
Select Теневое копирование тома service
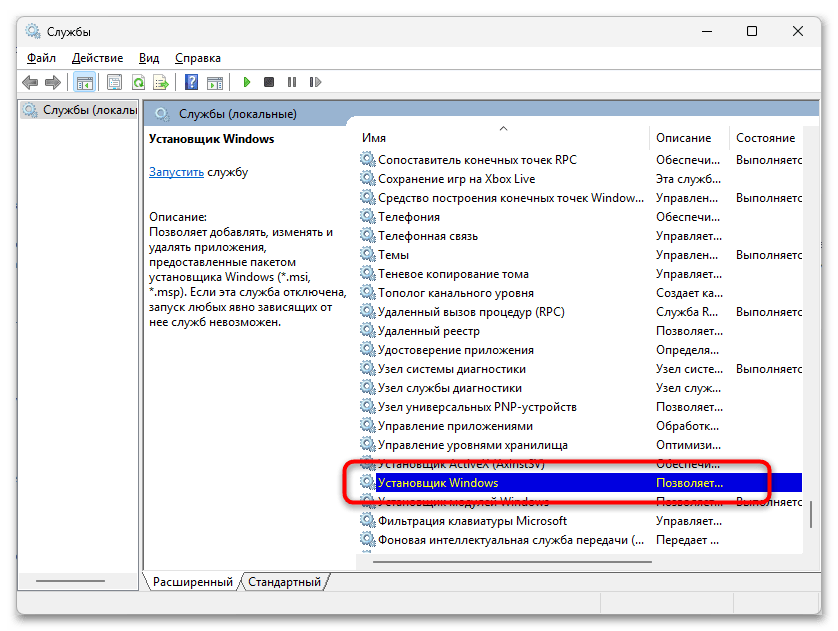[x=453, y=274]
